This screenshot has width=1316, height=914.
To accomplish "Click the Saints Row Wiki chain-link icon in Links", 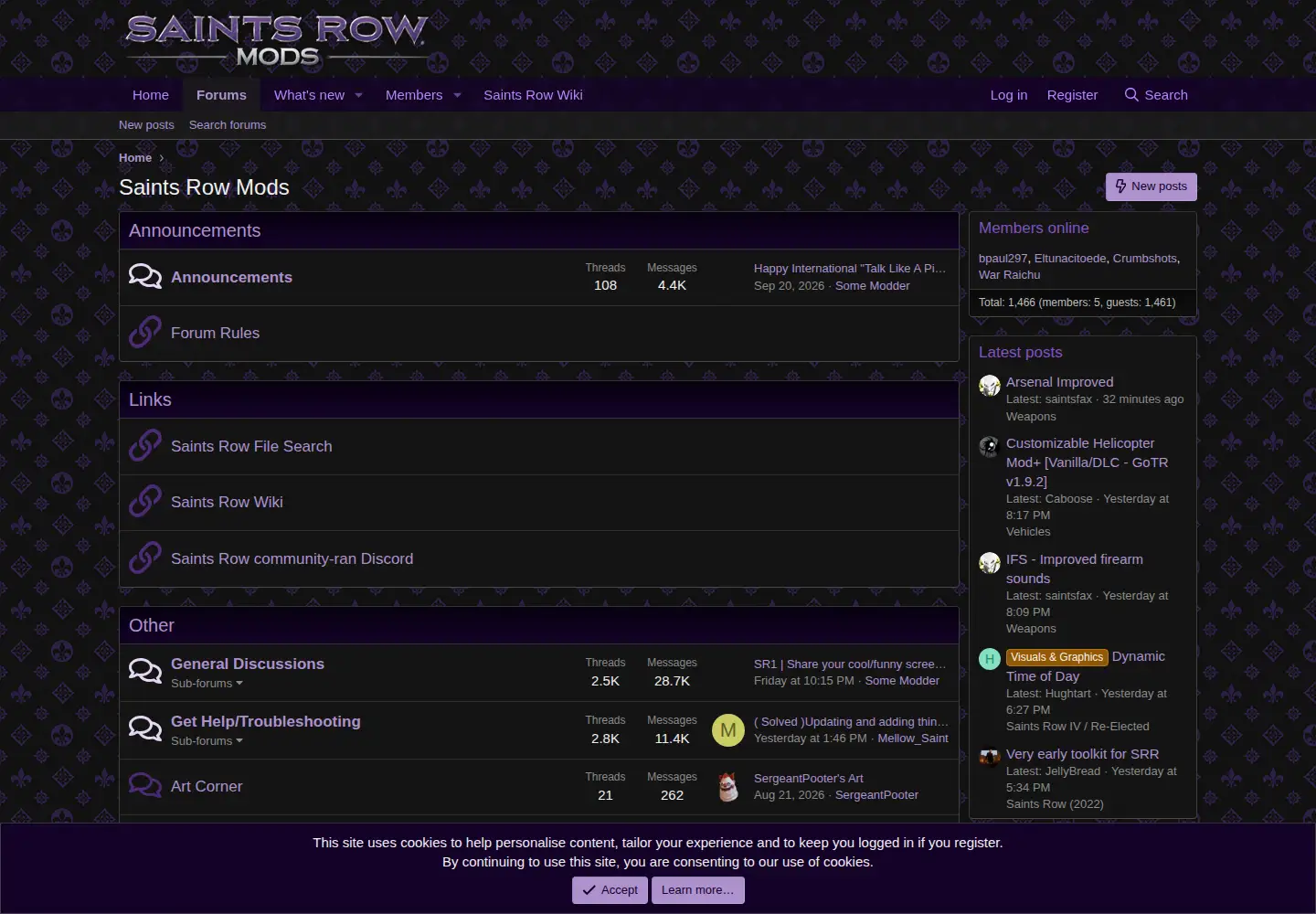I will [145, 502].
